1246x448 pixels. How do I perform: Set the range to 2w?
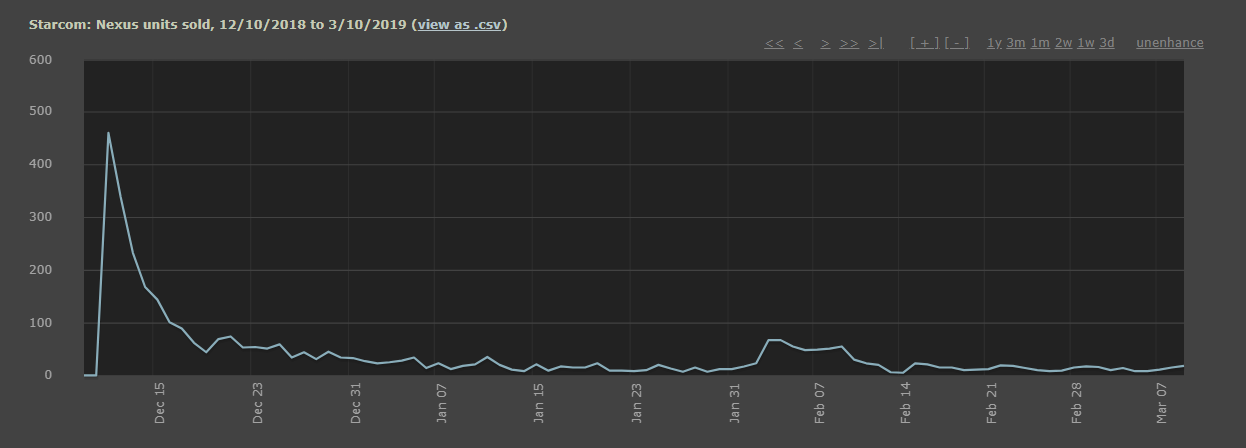point(1063,43)
